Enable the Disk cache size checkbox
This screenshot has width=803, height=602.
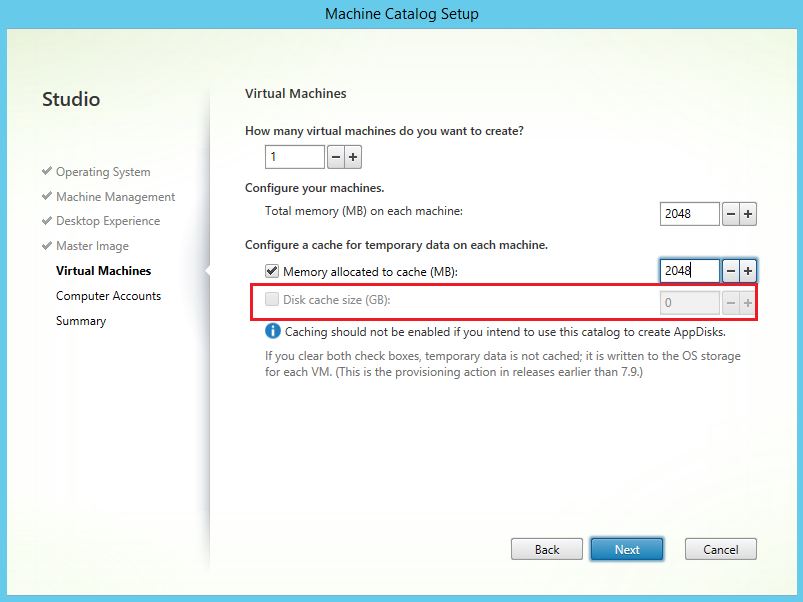point(270,297)
